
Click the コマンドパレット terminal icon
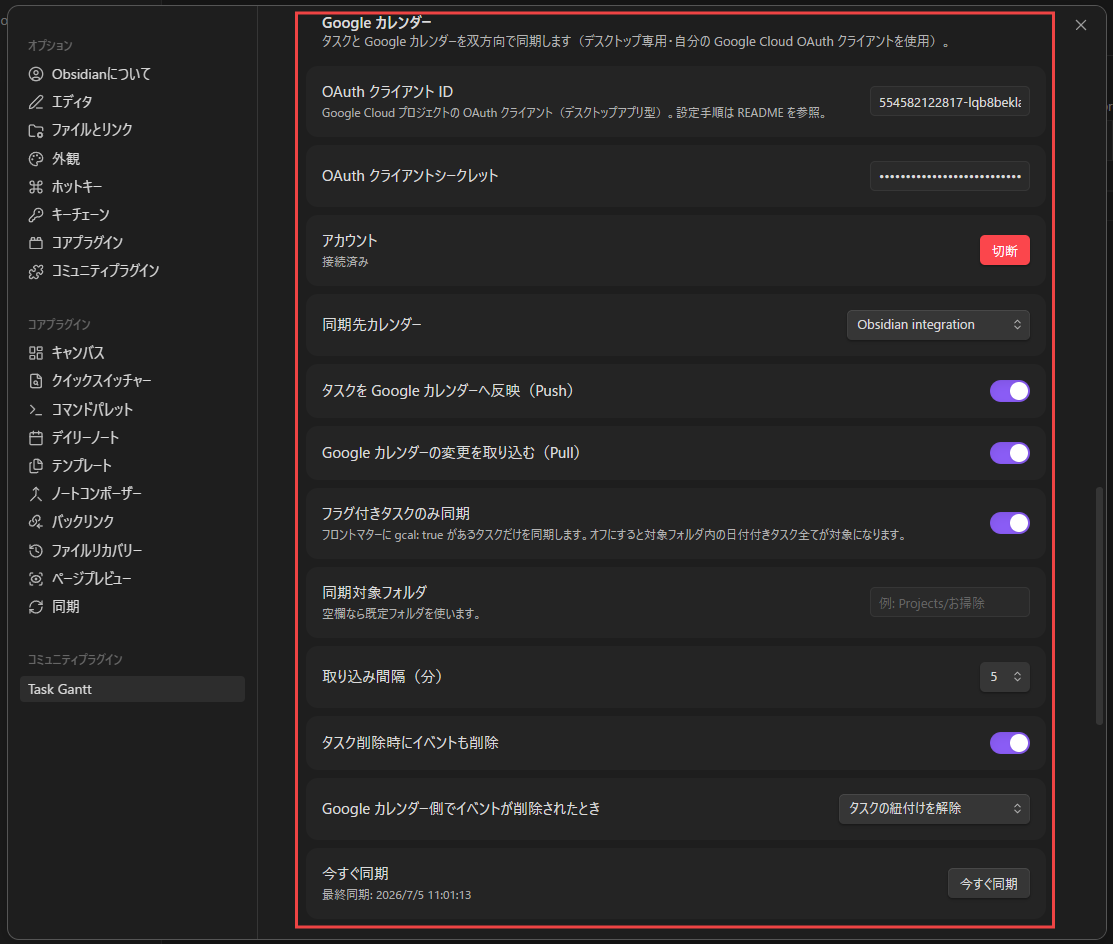[x=35, y=410]
